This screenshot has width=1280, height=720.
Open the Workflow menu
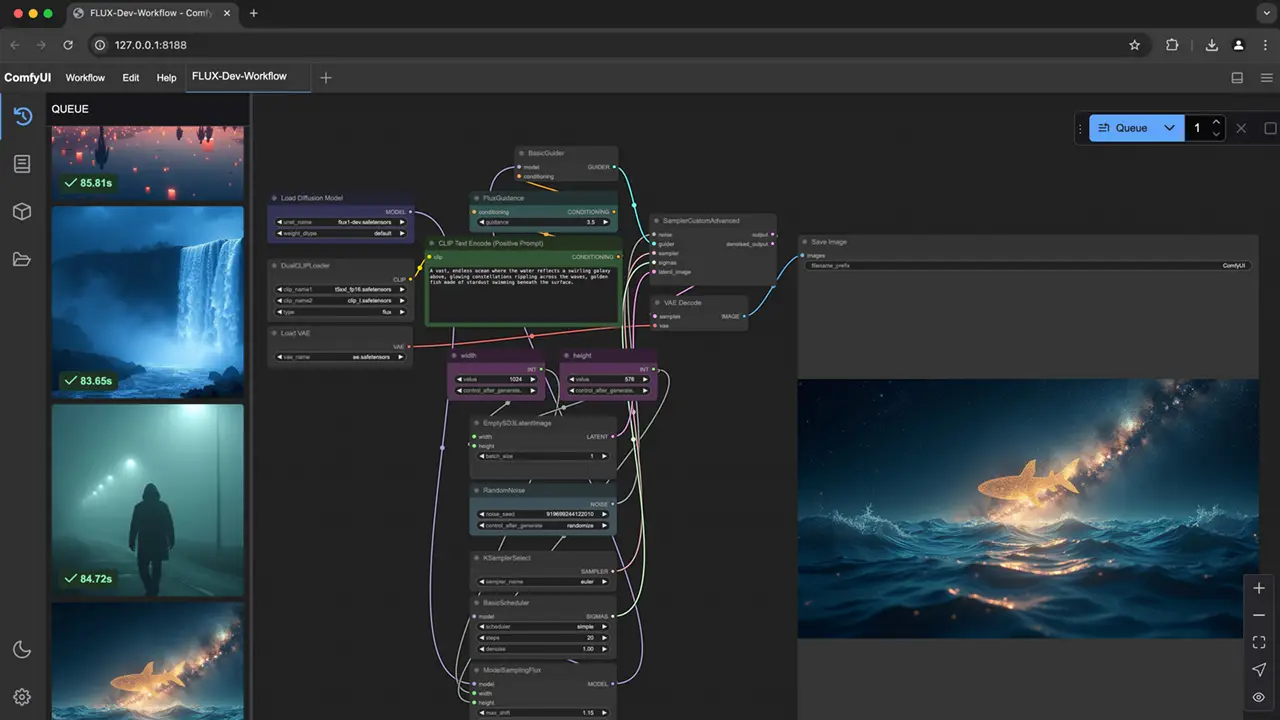coord(85,77)
